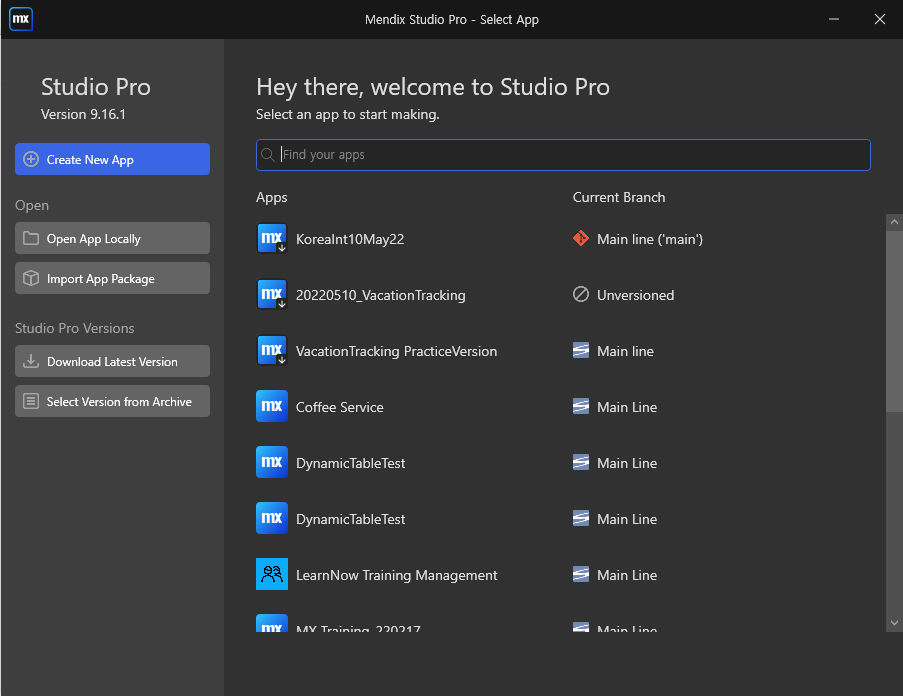Click the scroll up arrow of apps list
Screen dimensions: 903x696
[894, 222]
